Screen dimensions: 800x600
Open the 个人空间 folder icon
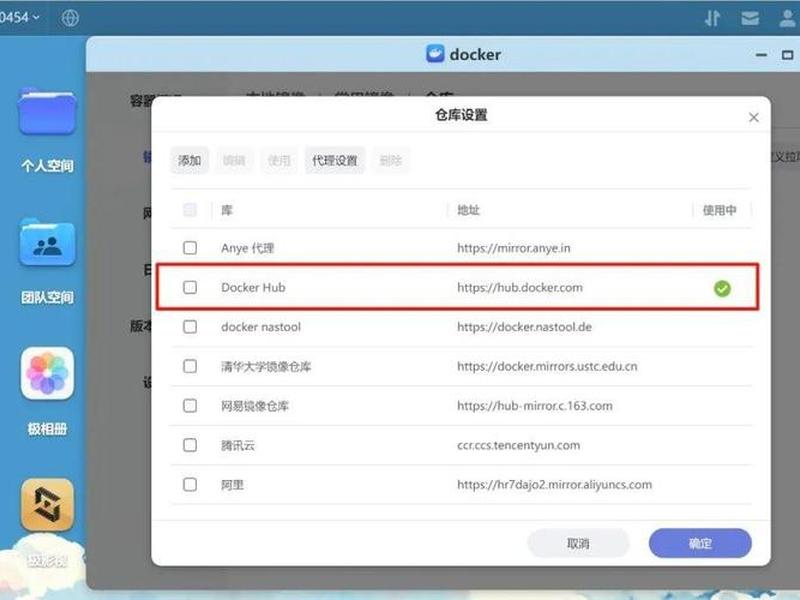pyautogui.click(x=47, y=112)
